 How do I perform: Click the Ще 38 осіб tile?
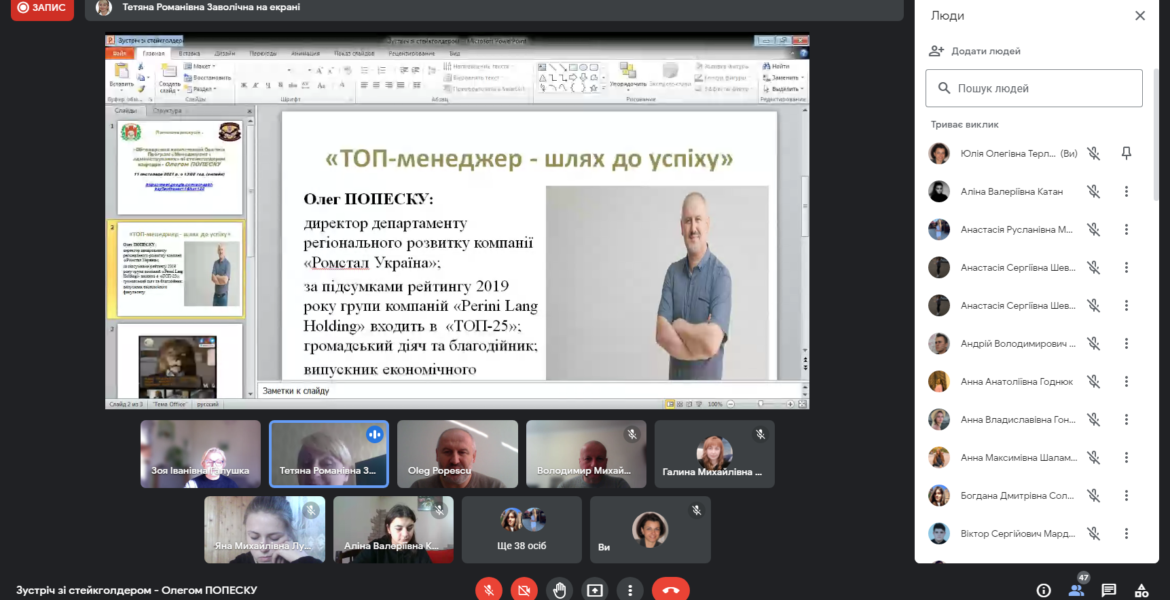click(522, 530)
